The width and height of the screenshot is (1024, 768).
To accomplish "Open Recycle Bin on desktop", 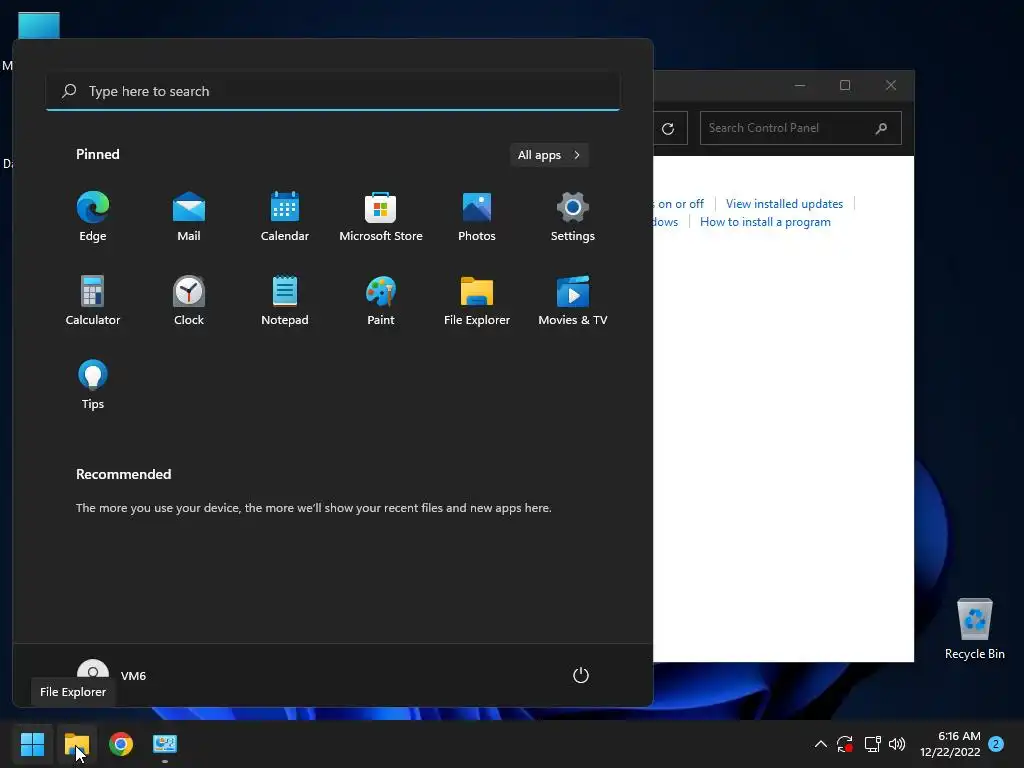I will [x=974, y=629].
